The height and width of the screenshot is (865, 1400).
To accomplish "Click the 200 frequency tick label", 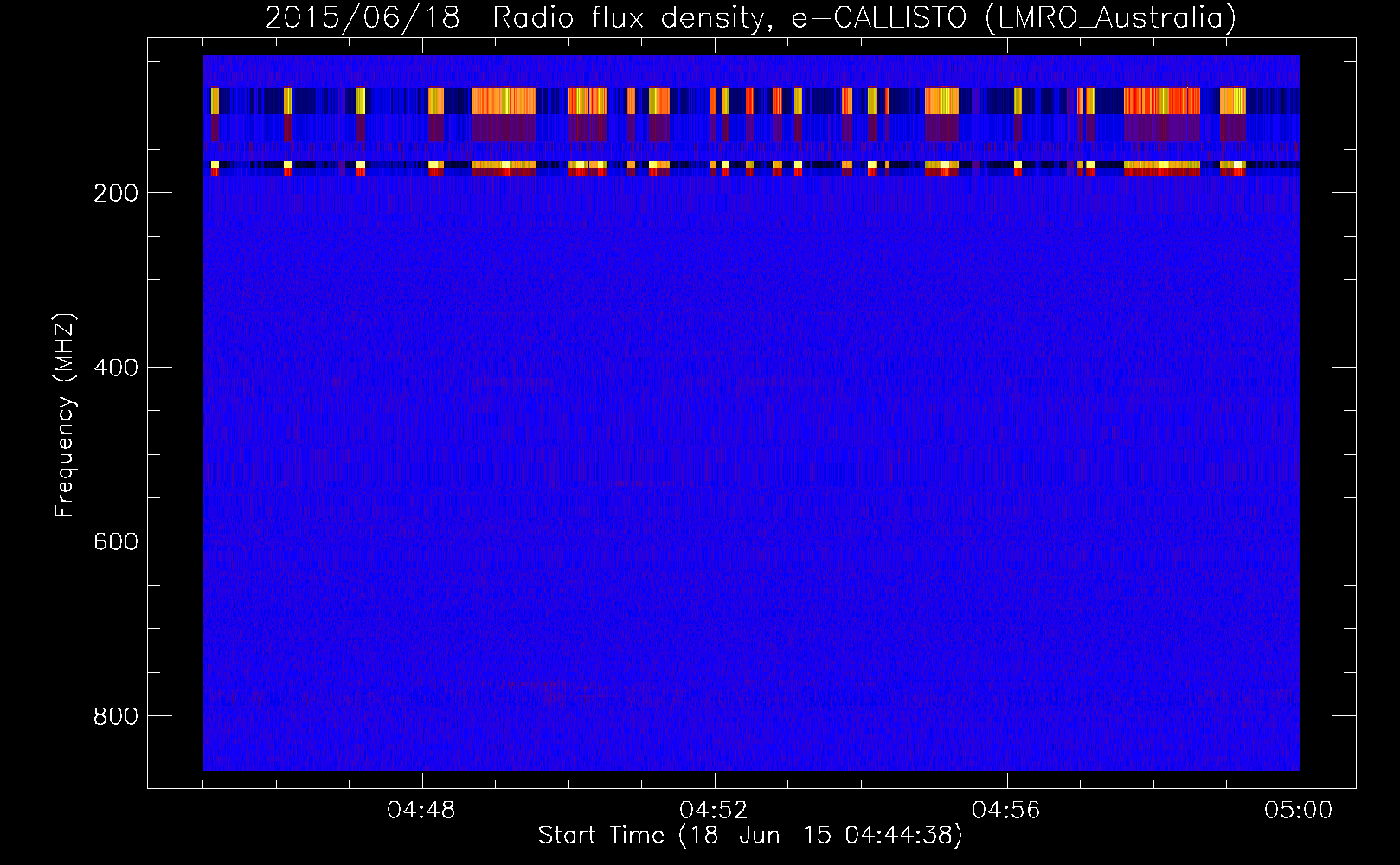I will (x=116, y=193).
